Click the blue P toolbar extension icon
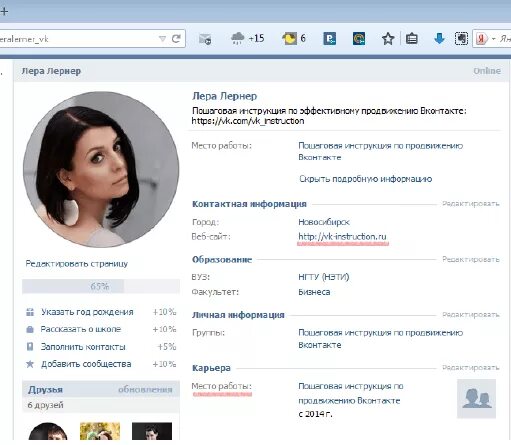Viewport: 511px width, 445px height. tap(330, 39)
